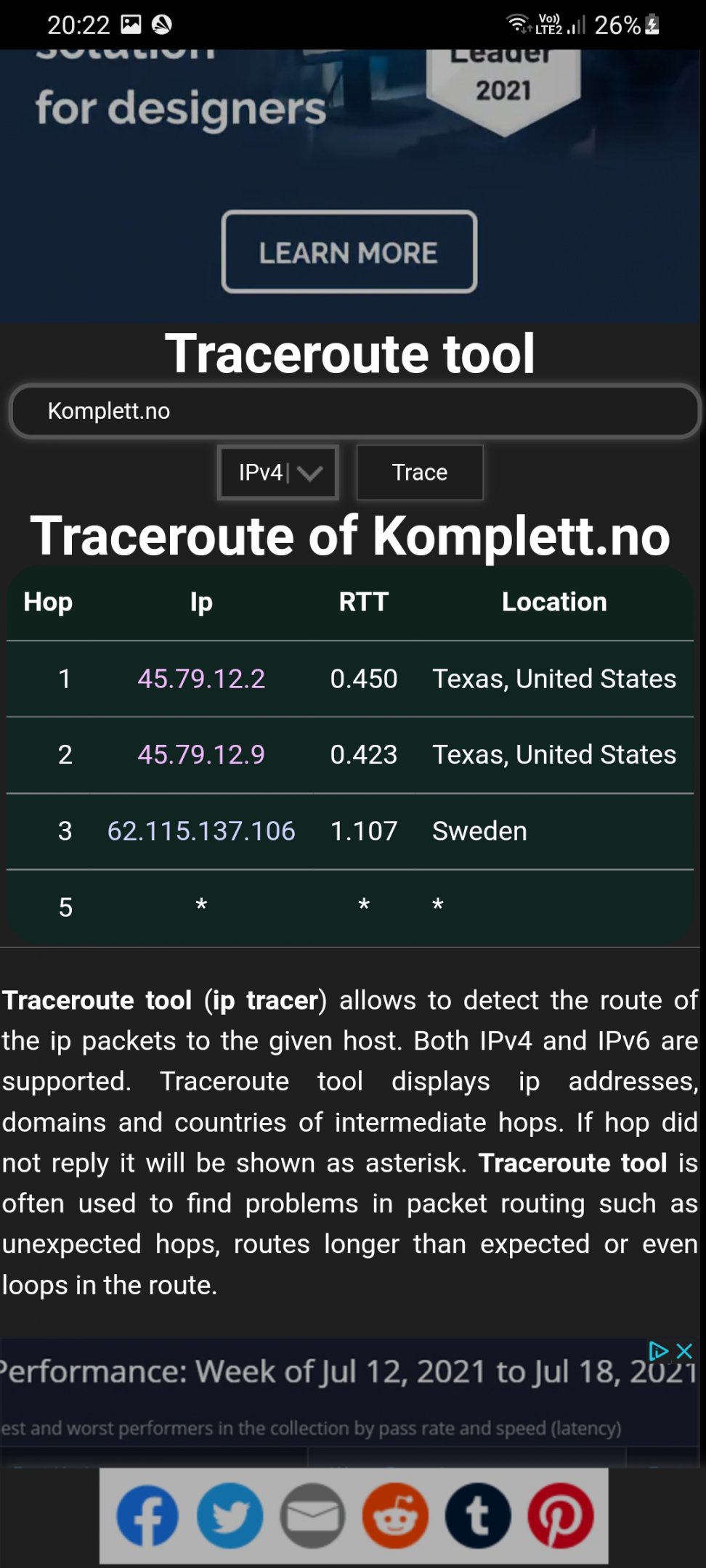Share page on Tumblr
The height and width of the screenshot is (1568, 706).
pos(478,1516)
